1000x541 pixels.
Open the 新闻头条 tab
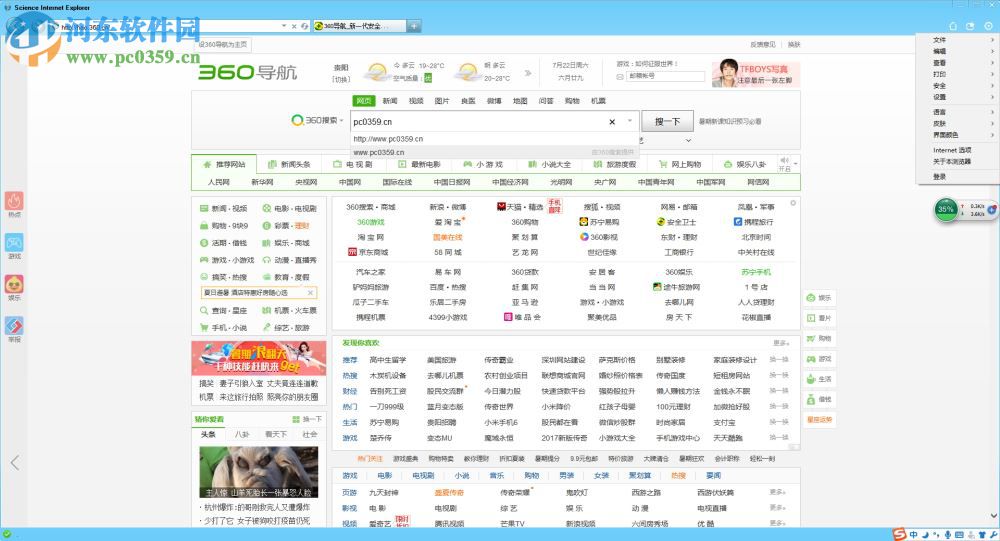[x=289, y=164]
